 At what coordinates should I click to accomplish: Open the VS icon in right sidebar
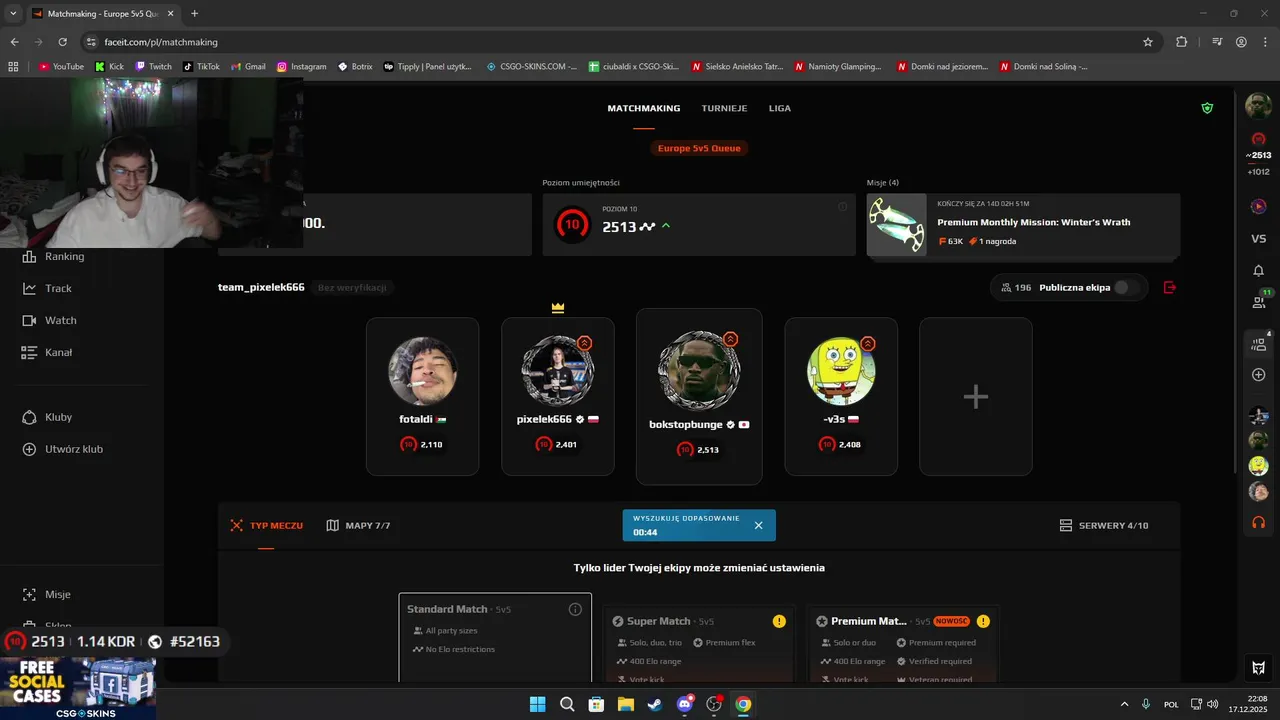click(x=1258, y=239)
